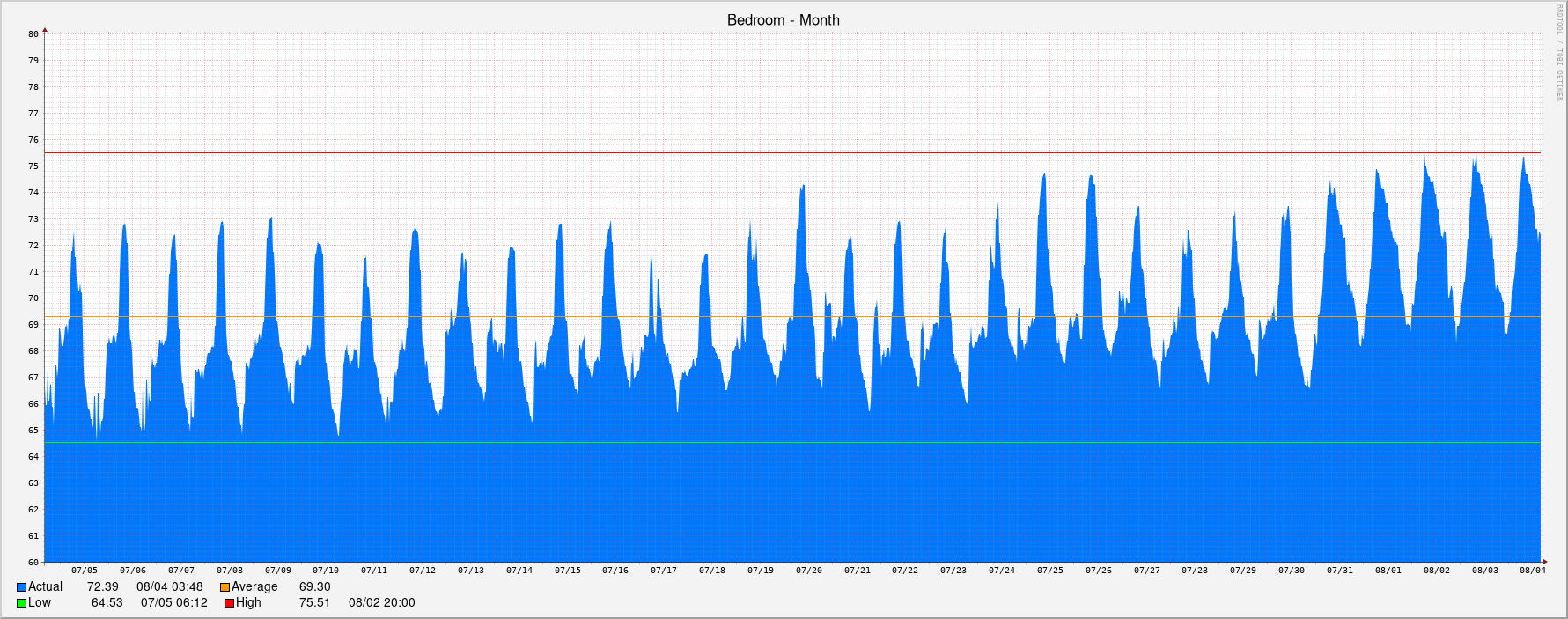Click the x-axis date label 07/26

[1099, 571]
